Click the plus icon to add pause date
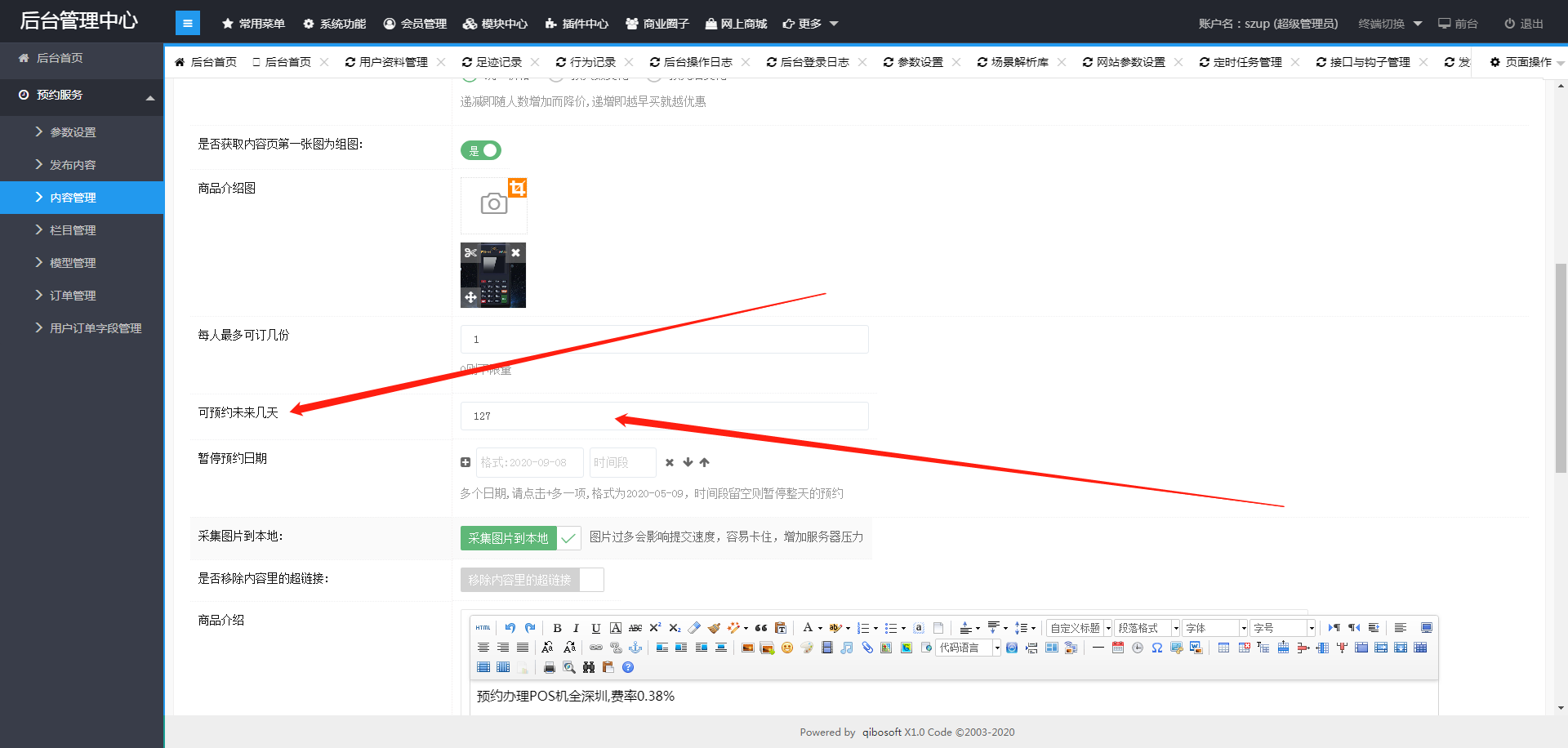This screenshot has height=748, width=1568. point(465,462)
